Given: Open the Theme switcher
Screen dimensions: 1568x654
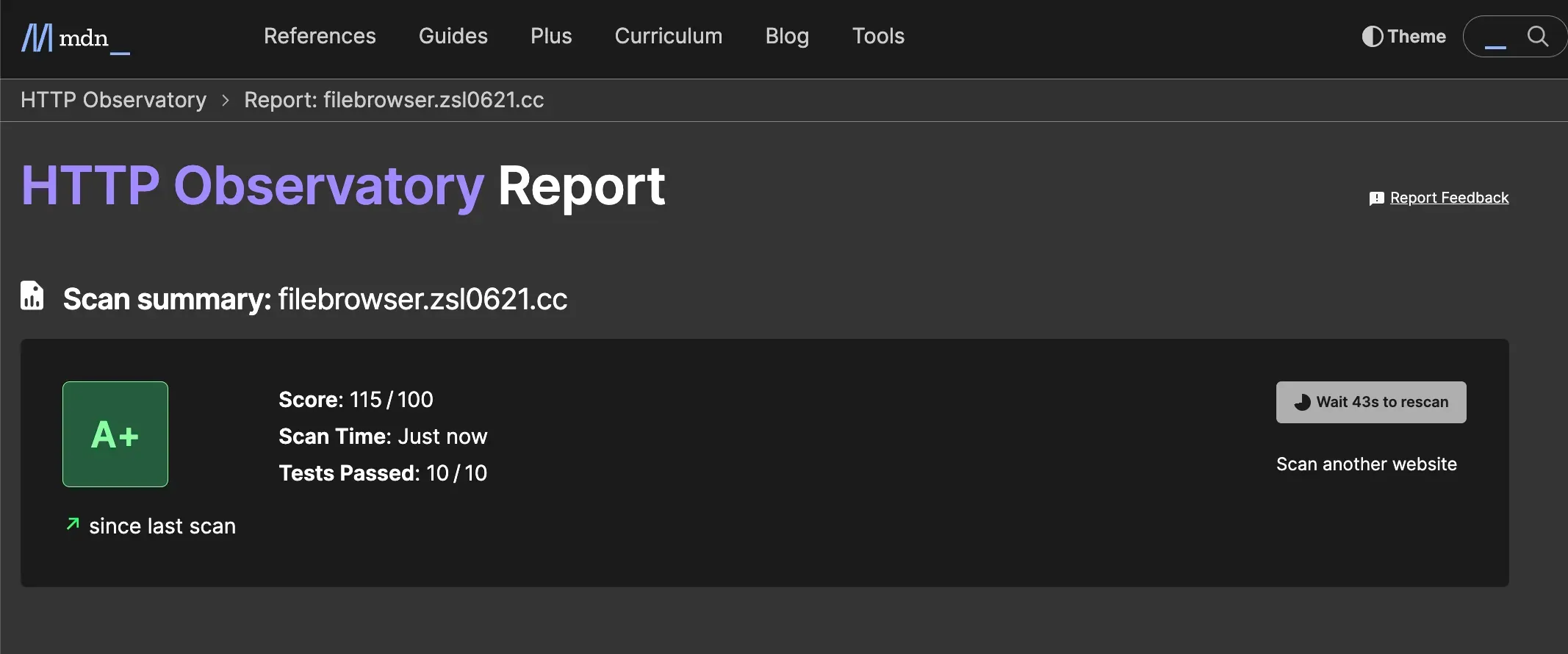Looking at the screenshot, I should 1403,37.
